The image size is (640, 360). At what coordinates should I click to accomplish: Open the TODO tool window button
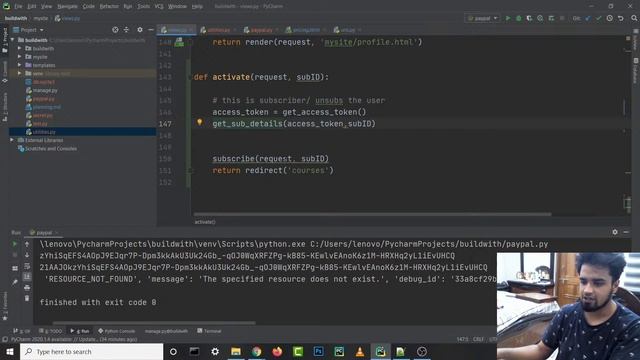point(51,331)
